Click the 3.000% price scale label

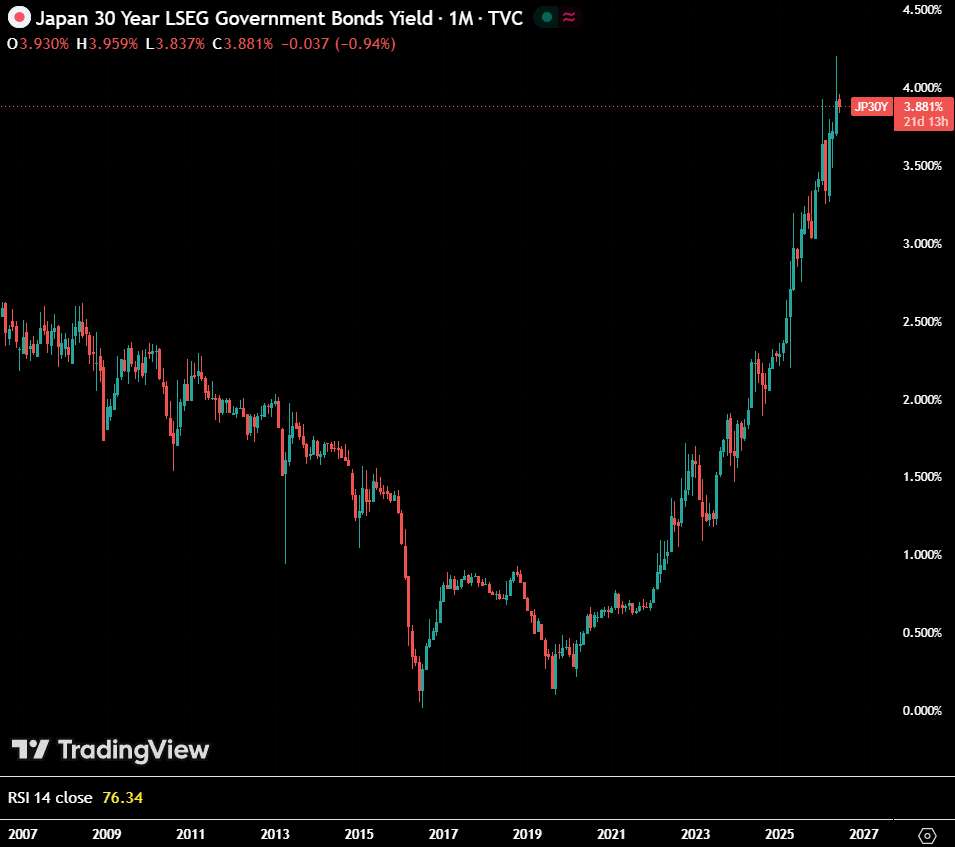922,244
